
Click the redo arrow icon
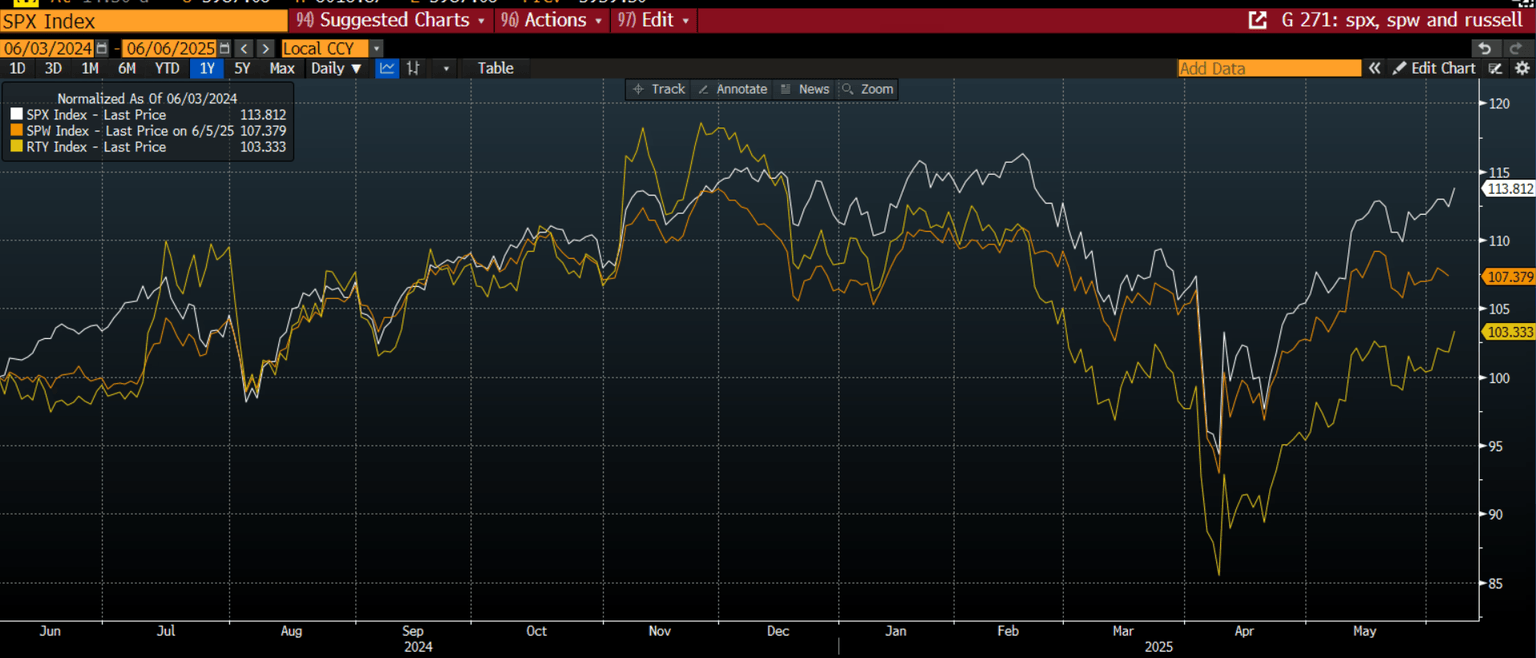tap(1515, 48)
